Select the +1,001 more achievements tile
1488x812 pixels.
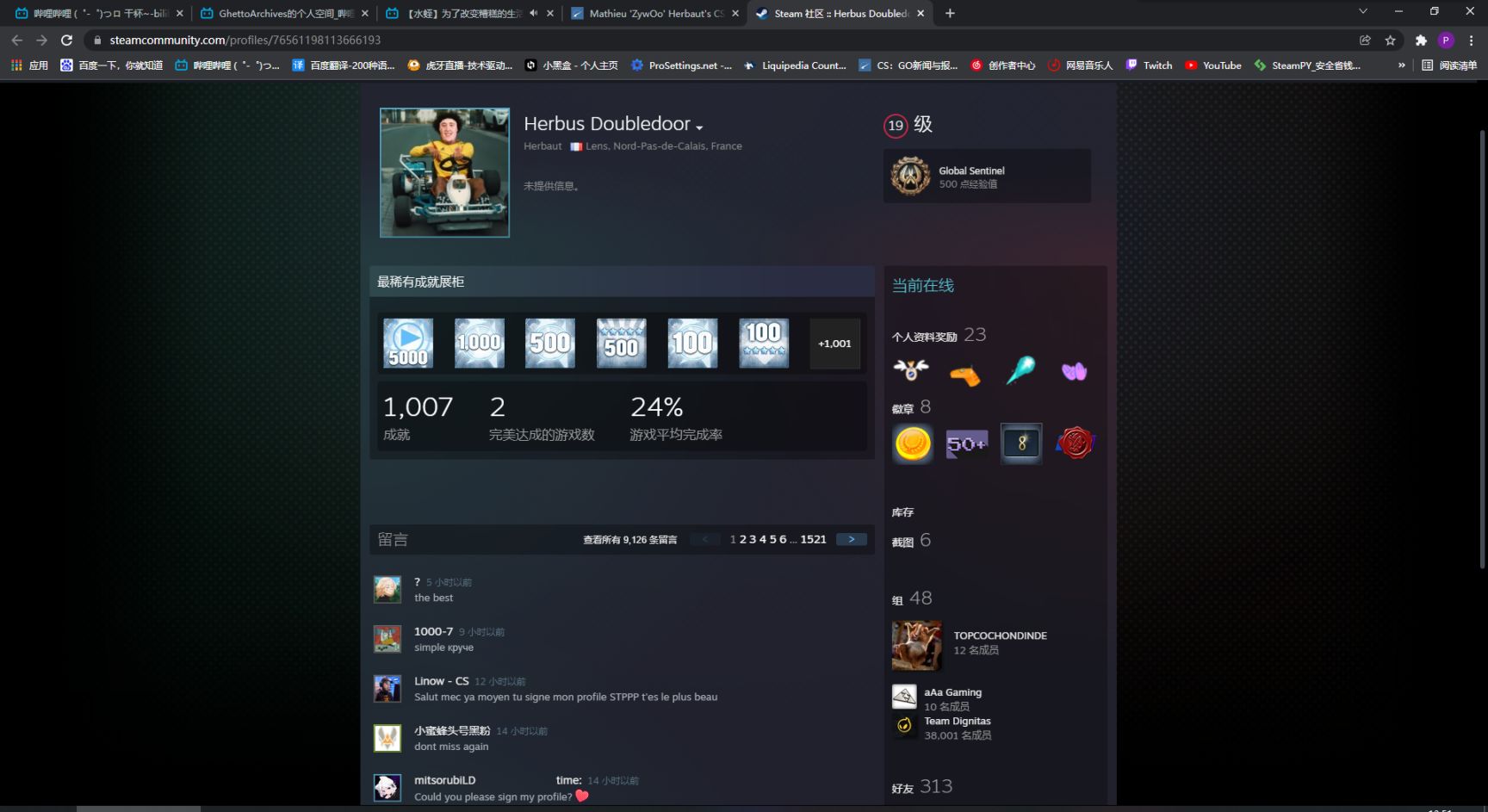834,343
